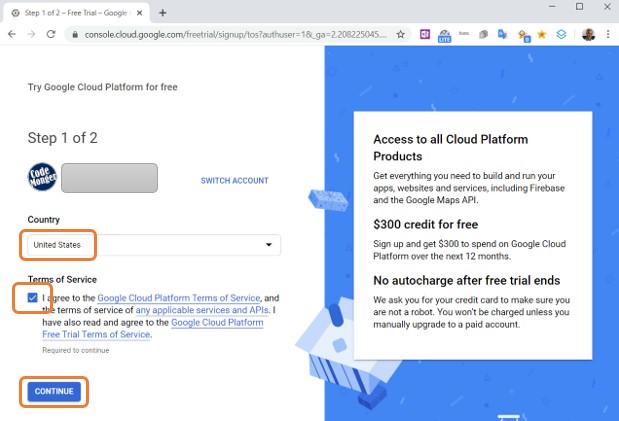The image size is (619, 421).
Task: Click SWITCH ACCOUNT
Action: pyautogui.click(x=234, y=180)
